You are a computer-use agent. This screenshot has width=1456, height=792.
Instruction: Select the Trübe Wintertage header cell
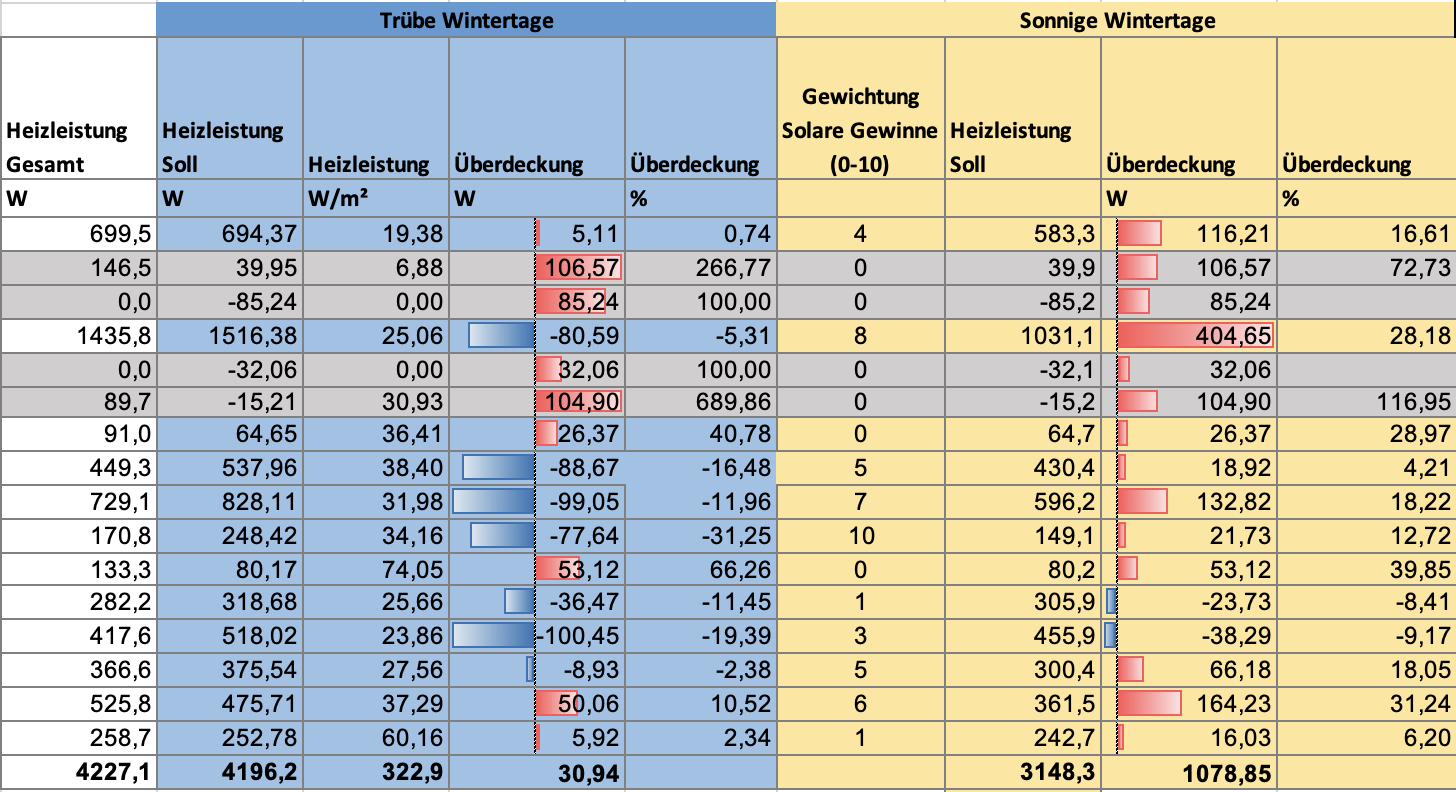pyautogui.click(x=466, y=20)
